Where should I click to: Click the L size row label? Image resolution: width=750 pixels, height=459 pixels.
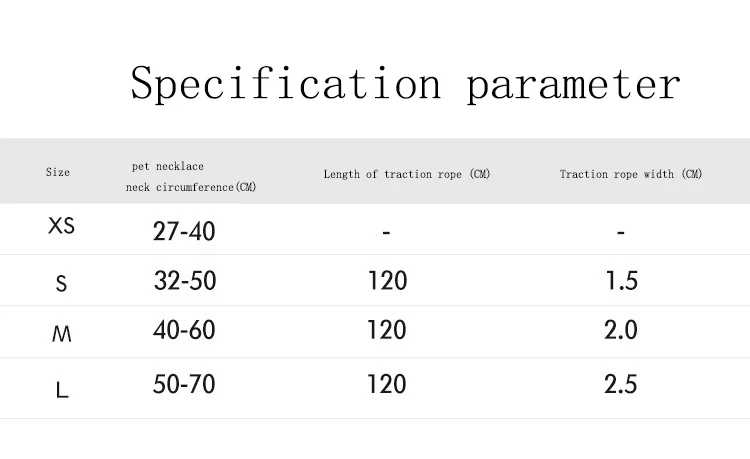coord(62,390)
